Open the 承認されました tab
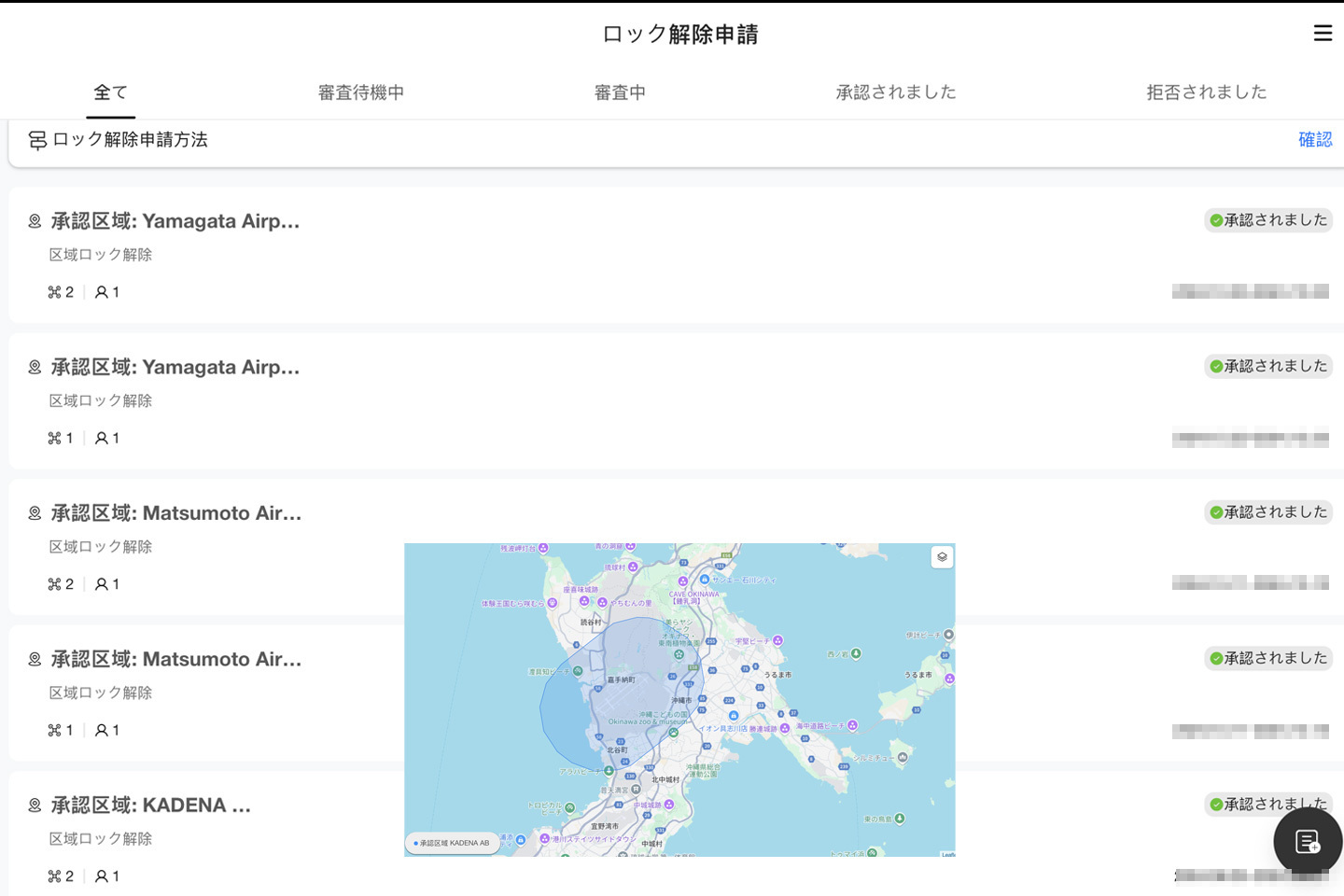Screen dimensions: 1344x896 click(895, 92)
